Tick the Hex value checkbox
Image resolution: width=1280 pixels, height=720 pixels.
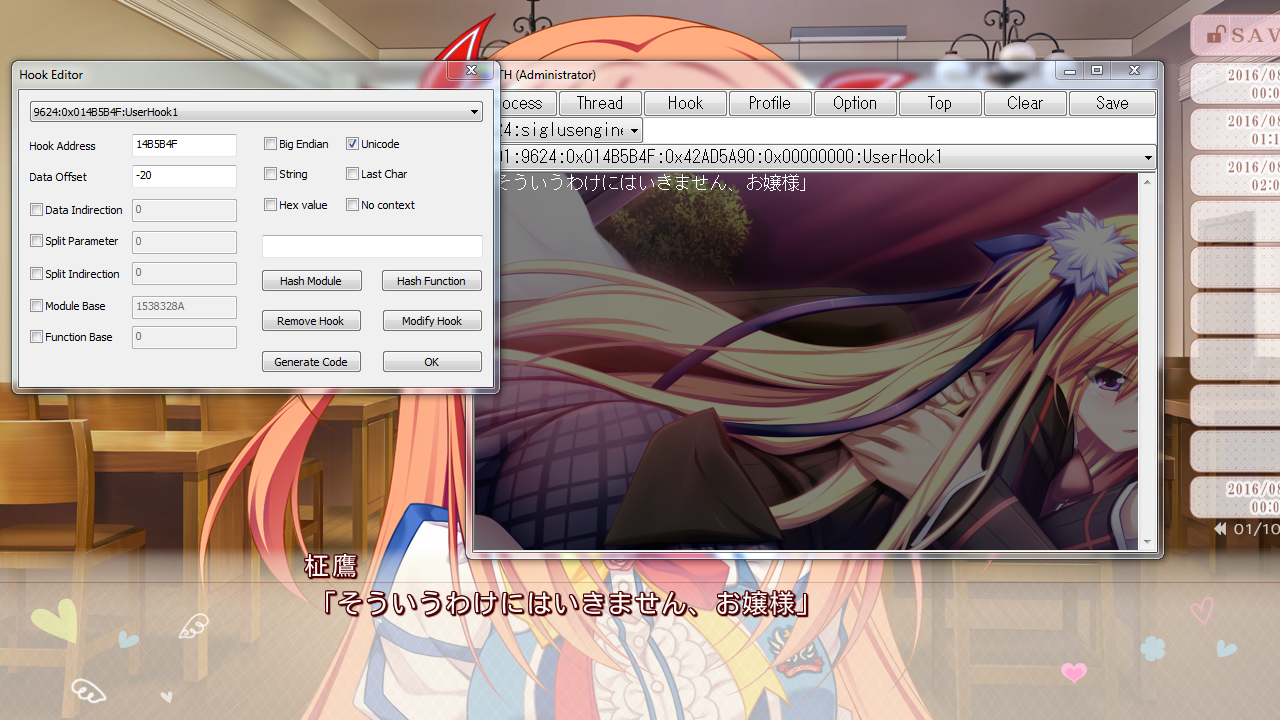[x=270, y=205]
